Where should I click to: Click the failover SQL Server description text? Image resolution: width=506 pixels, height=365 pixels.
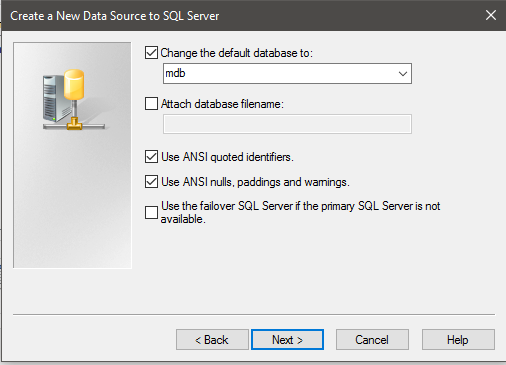300,212
